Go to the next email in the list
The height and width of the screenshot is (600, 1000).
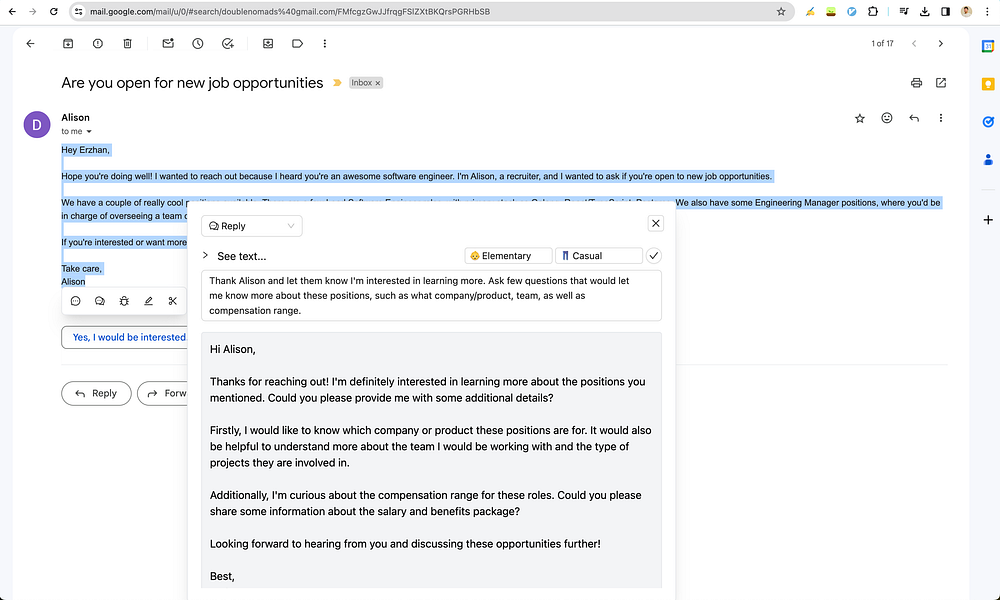pos(941,44)
